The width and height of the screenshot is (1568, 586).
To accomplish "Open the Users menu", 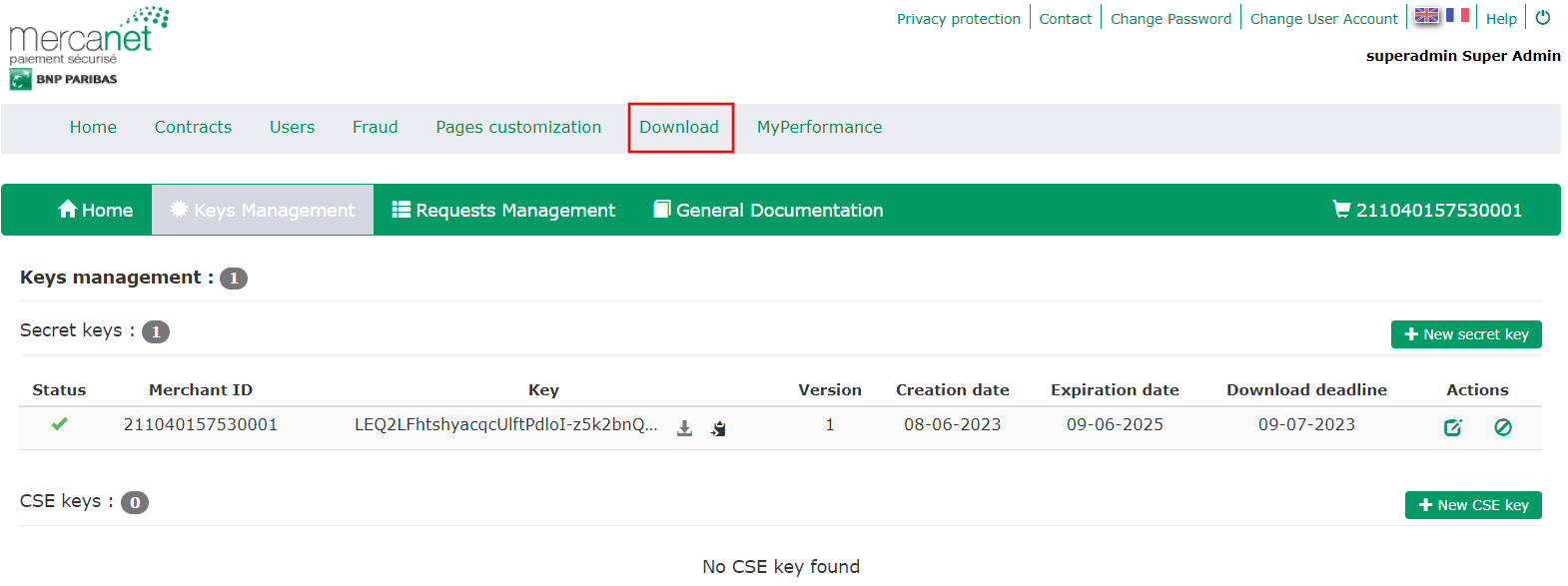I will tap(292, 127).
